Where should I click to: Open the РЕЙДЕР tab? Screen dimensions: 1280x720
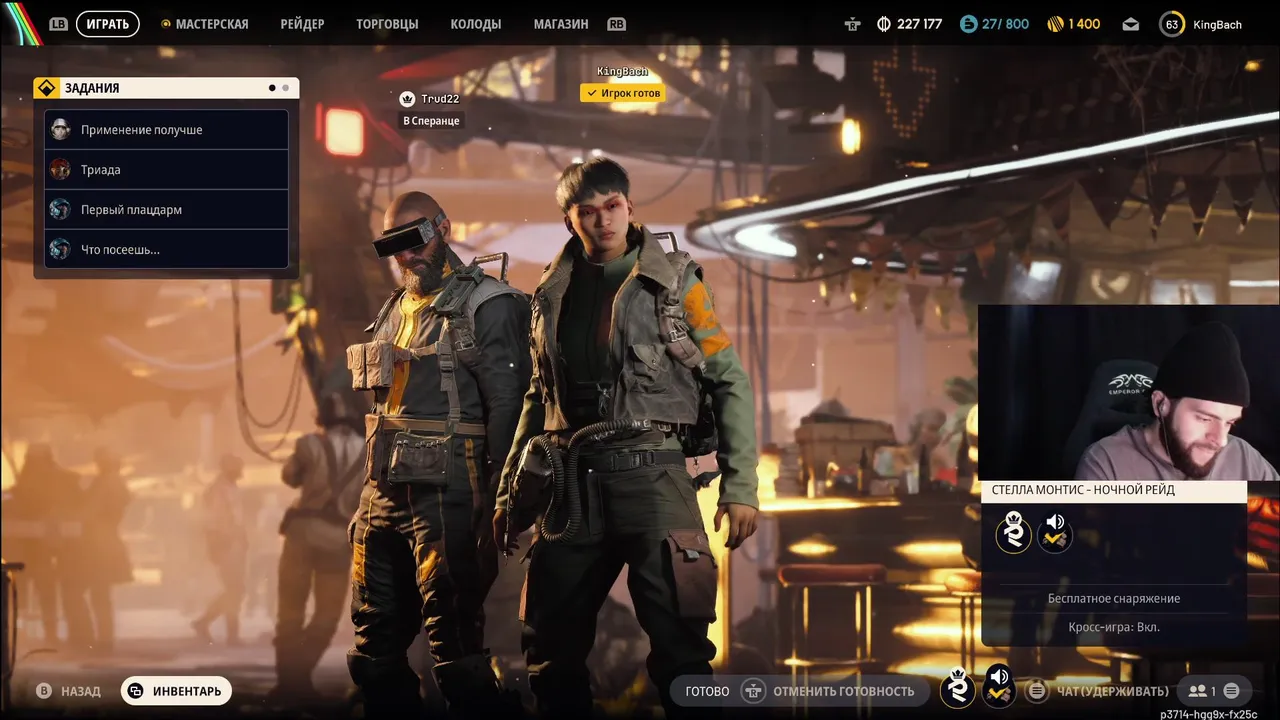pyautogui.click(x=302, y=24)
